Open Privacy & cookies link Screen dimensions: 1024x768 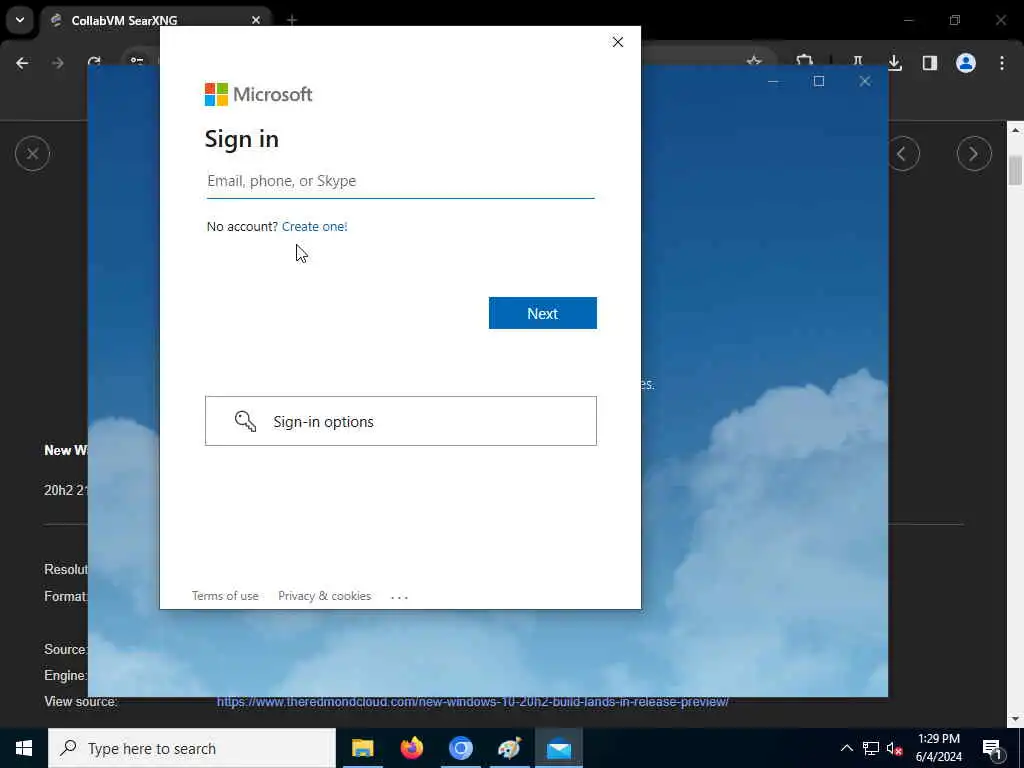(x=325, y=596)
